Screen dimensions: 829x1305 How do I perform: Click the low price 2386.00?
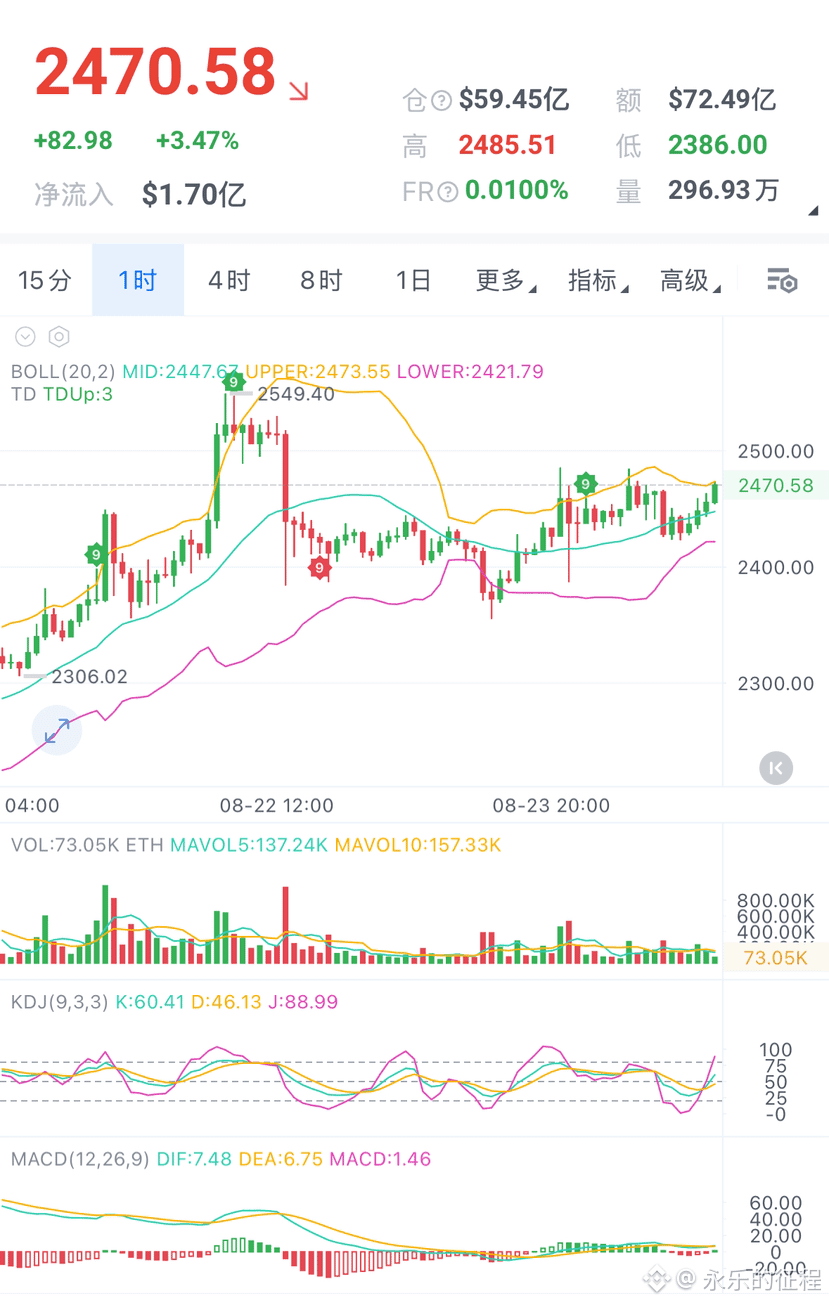click(718, 145)
